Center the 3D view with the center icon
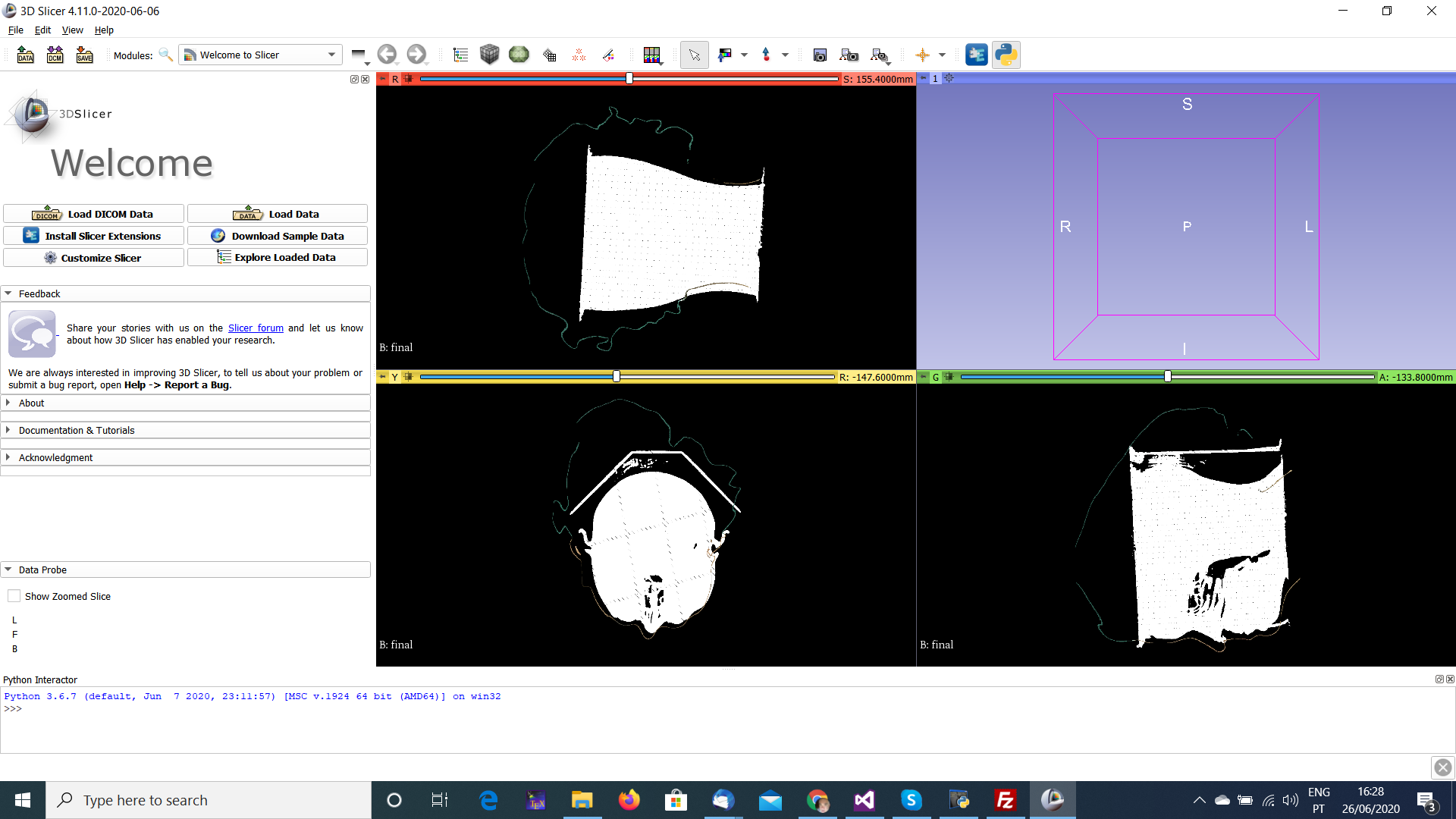 [949, 78]
